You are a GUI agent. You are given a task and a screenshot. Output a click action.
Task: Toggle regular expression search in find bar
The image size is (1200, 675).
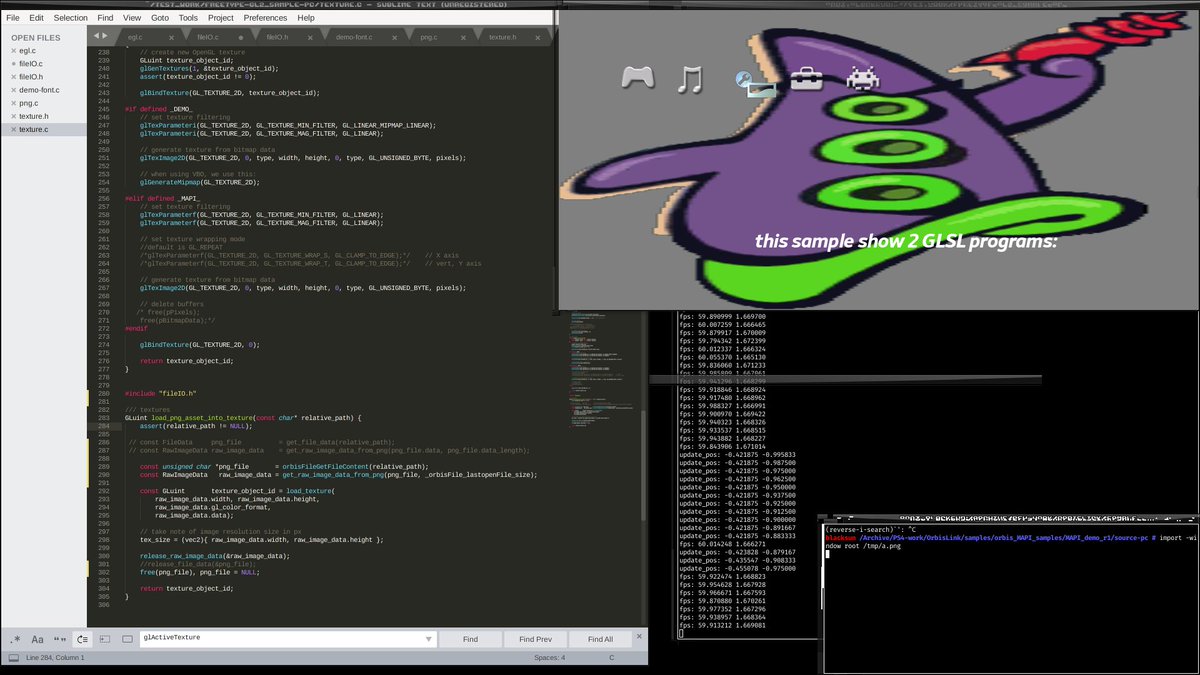coord(15,639)
